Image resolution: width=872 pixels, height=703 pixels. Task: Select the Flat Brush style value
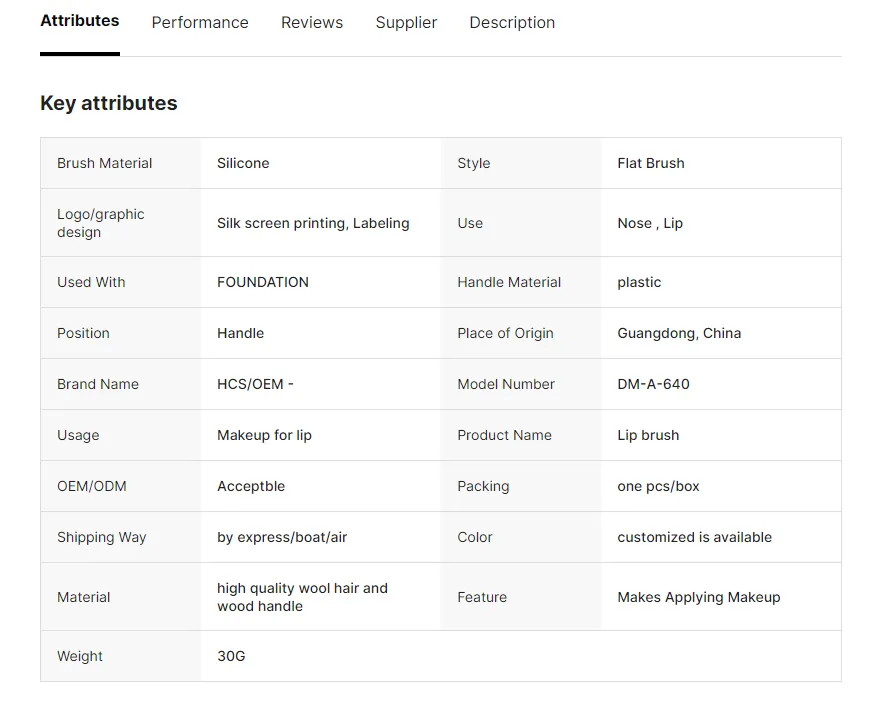(x=651, y=163)
